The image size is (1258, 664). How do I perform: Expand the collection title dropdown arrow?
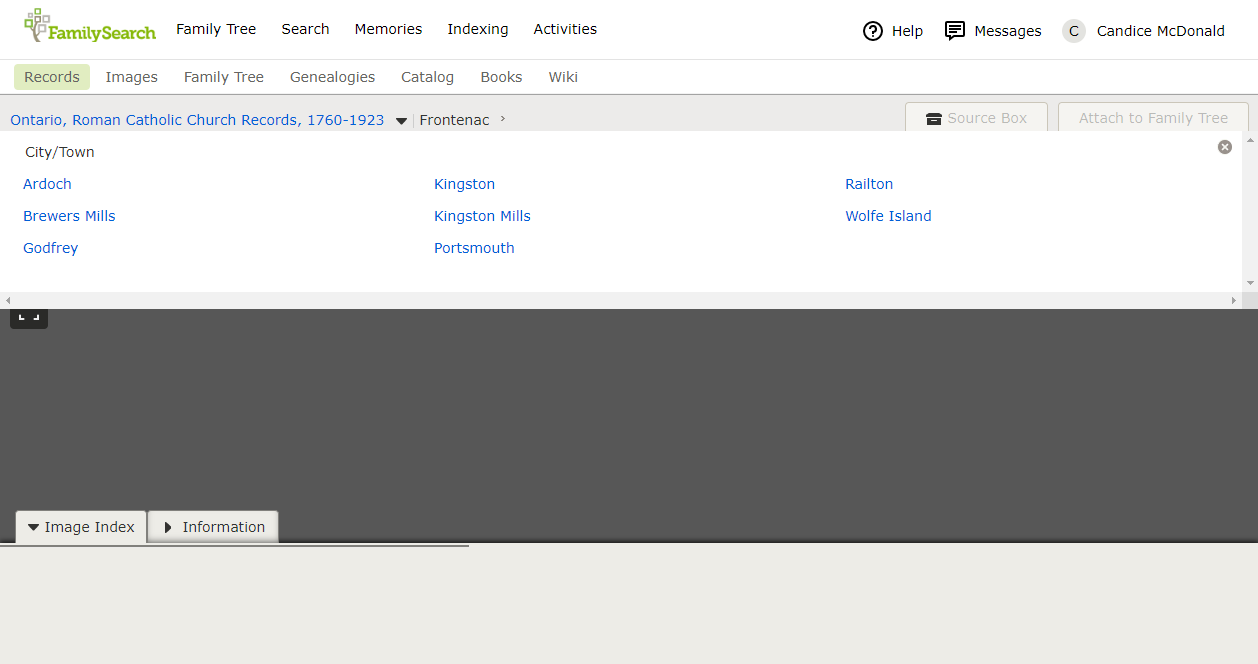coord(401,121)
